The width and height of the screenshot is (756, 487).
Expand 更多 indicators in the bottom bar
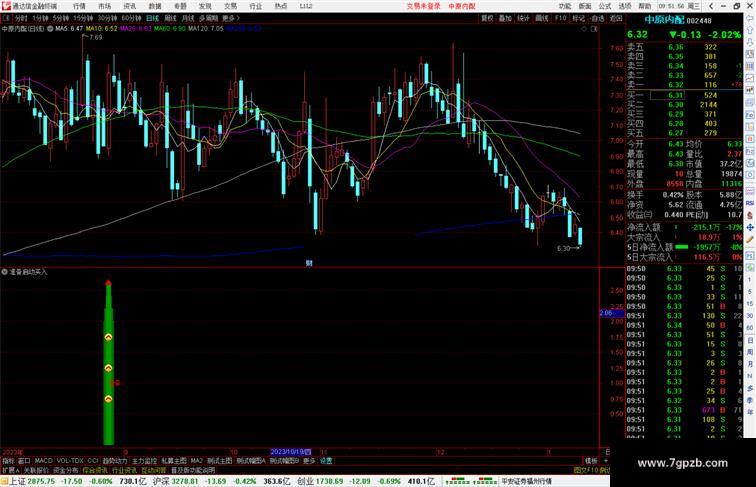tap(309, 461)
